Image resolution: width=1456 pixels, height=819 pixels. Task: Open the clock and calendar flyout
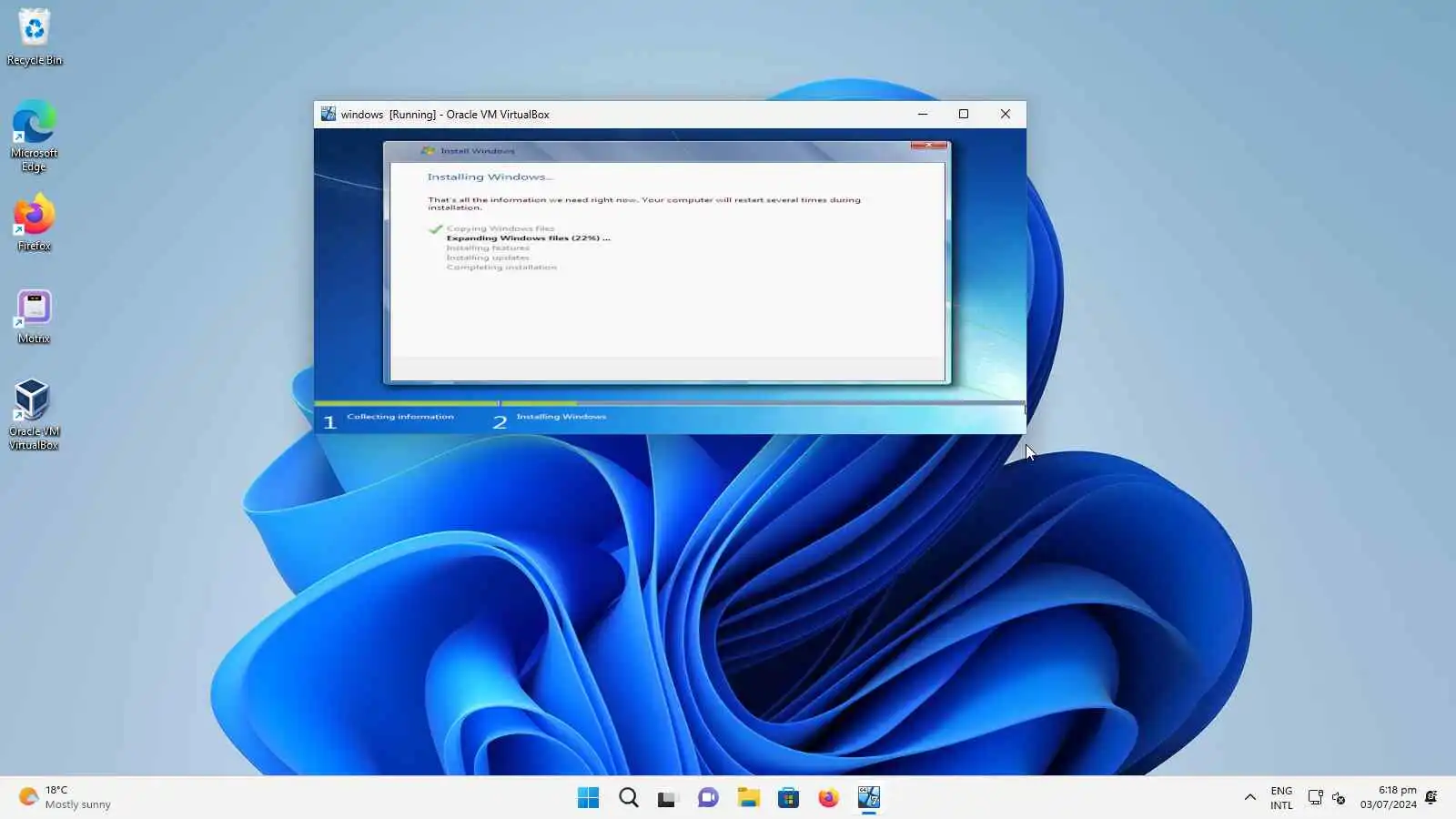[x=1389, y=797]
